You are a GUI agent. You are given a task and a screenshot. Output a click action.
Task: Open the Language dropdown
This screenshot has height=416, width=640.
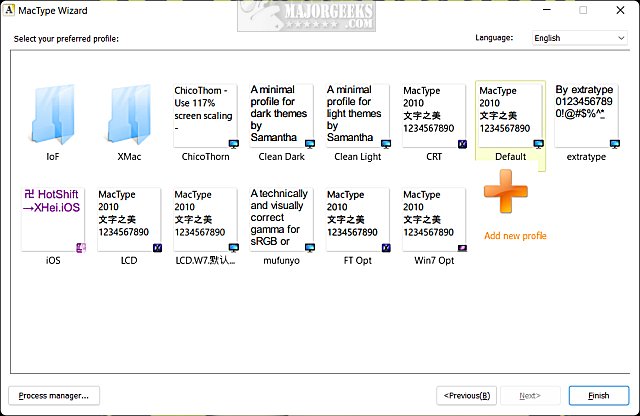(x=580, y=38)
